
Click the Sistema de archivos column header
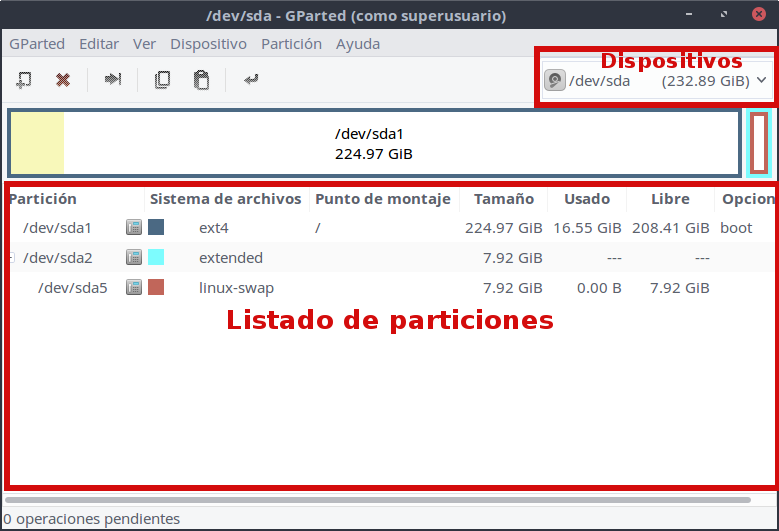click(226, 199)
